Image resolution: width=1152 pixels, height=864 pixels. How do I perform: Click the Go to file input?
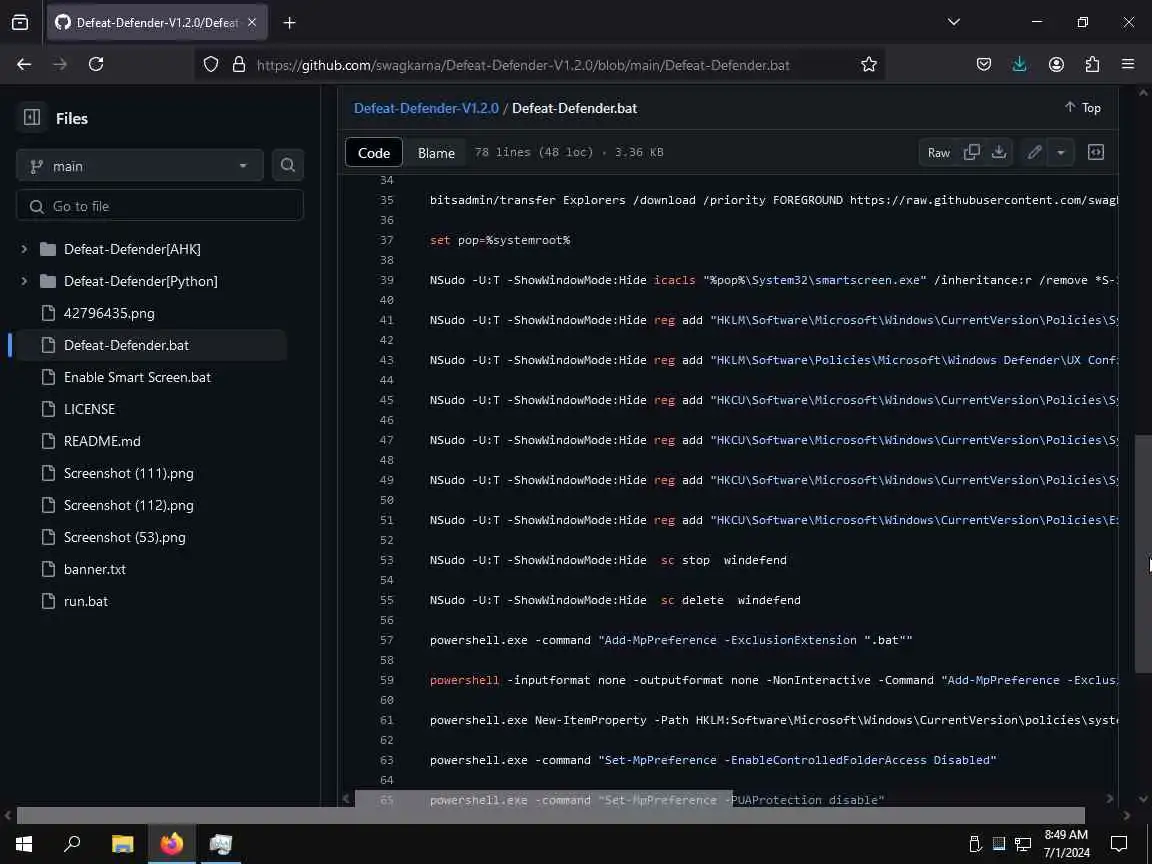point(159,206)
